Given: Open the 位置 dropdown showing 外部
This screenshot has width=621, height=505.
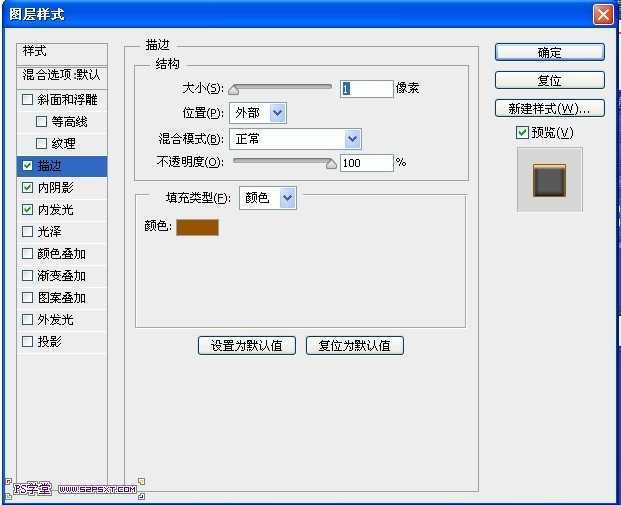Looking at the screenshot, I should pyautogui.click(x=258, y=113).
